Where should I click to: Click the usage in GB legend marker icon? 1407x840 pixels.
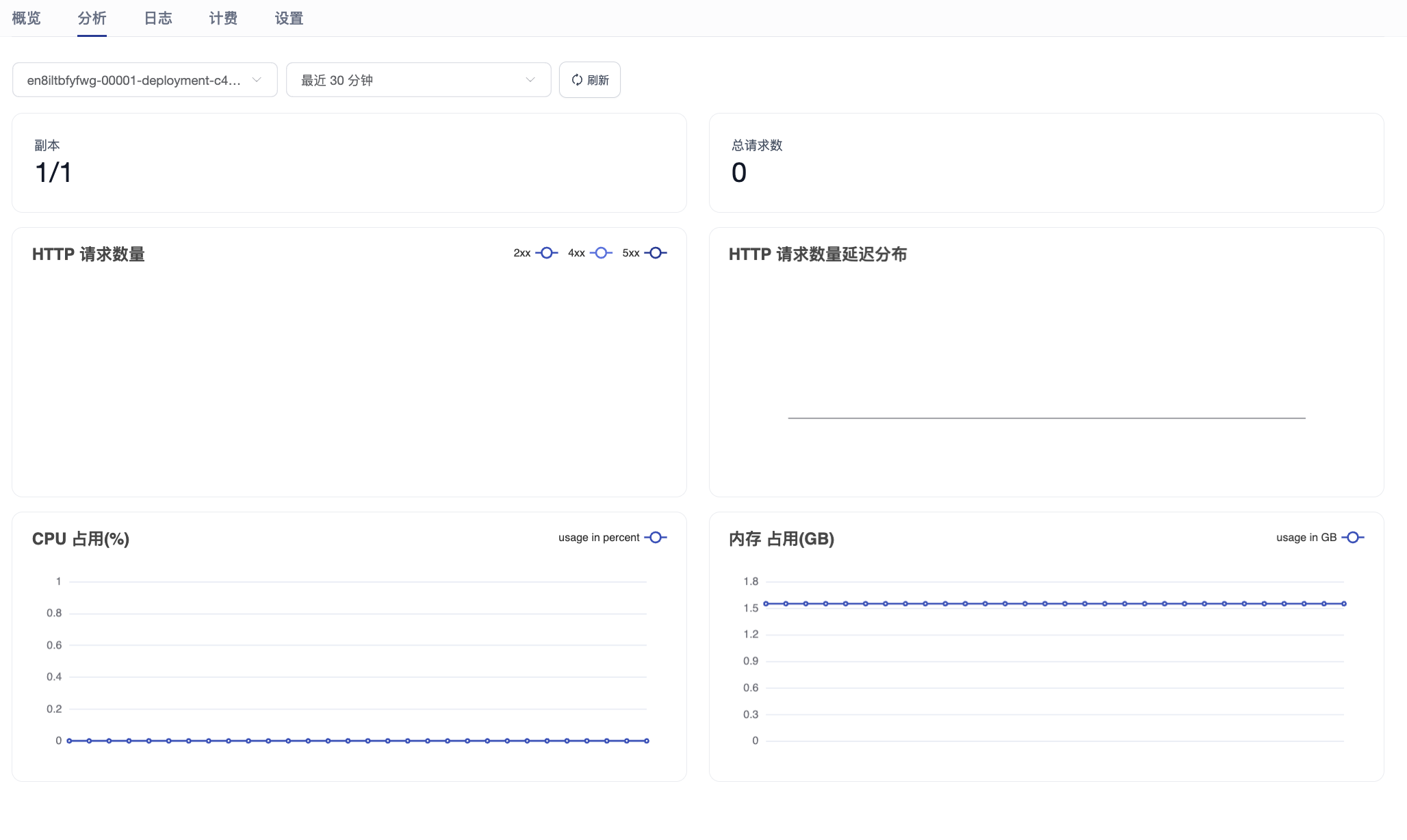pyautogui.click(x=1353, y=538)
